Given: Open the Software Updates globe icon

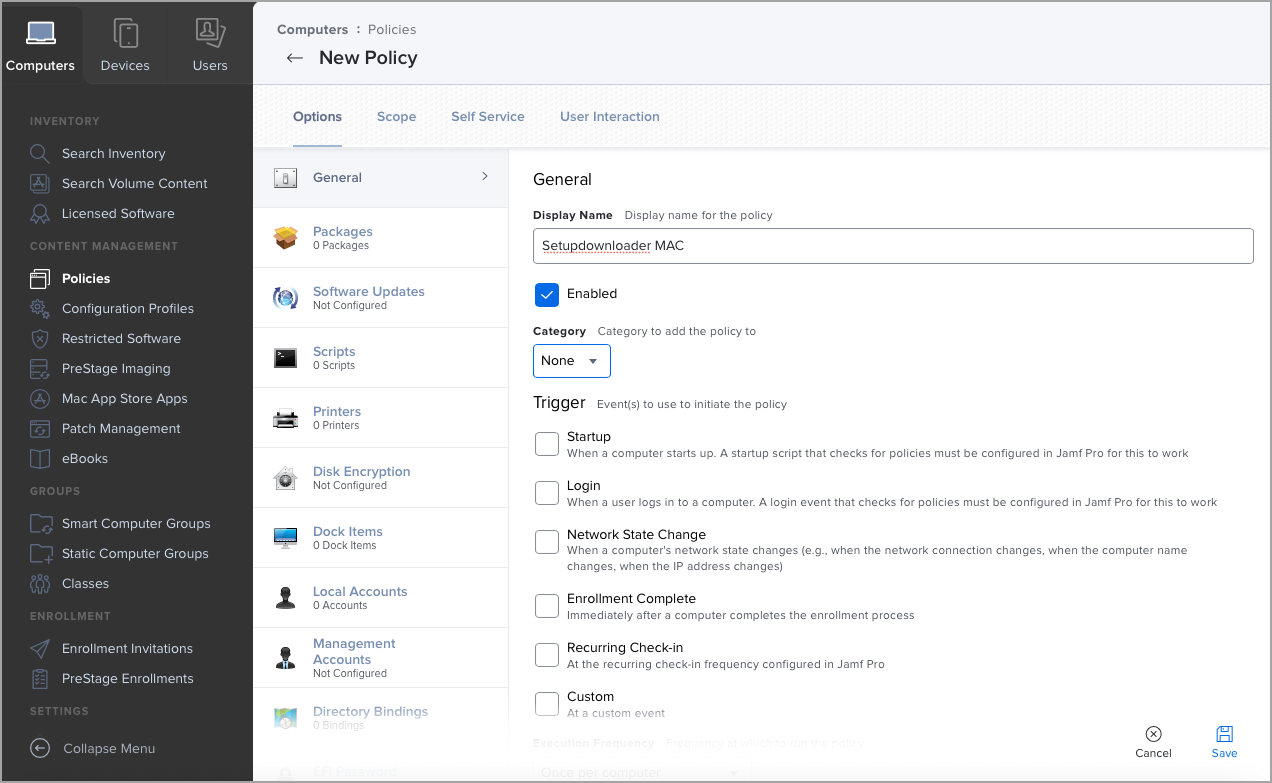Looking at the screenshot, I should tap(286, 298).
